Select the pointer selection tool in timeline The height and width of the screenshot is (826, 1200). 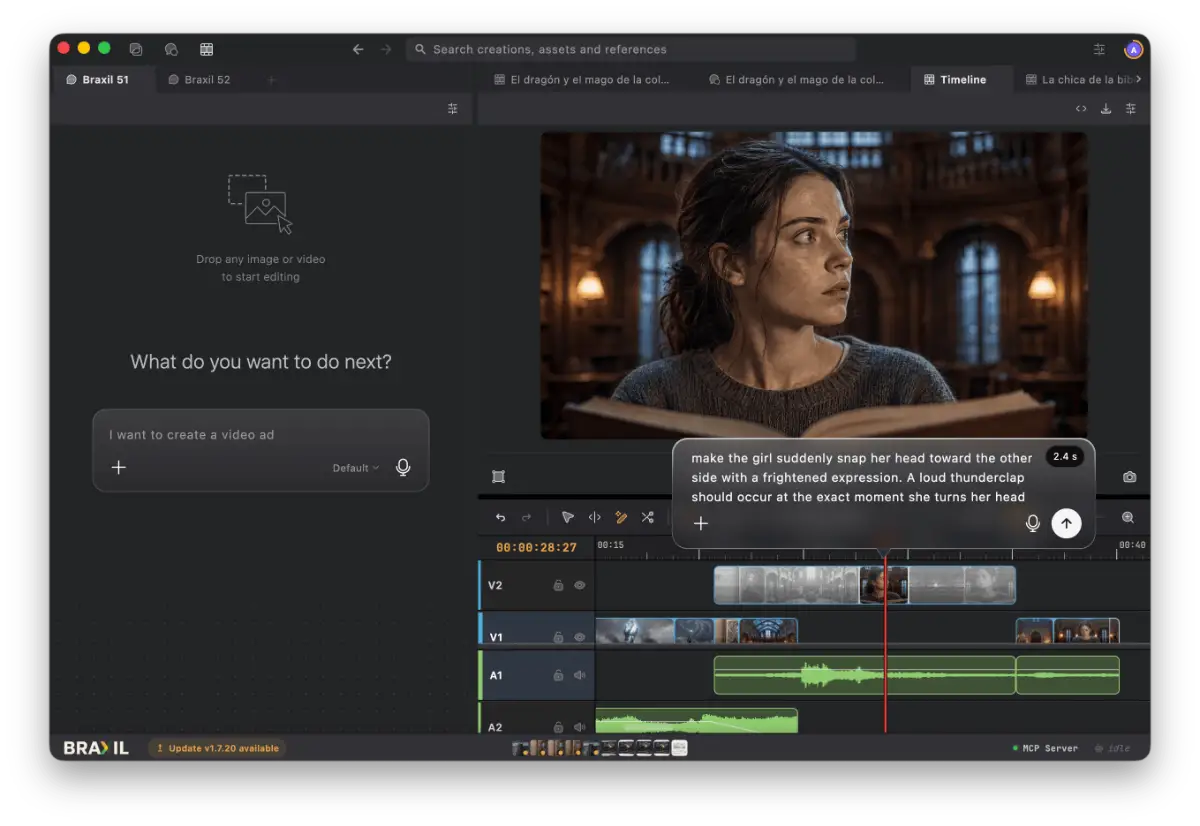pyautogui.click(x=567, y=517)
